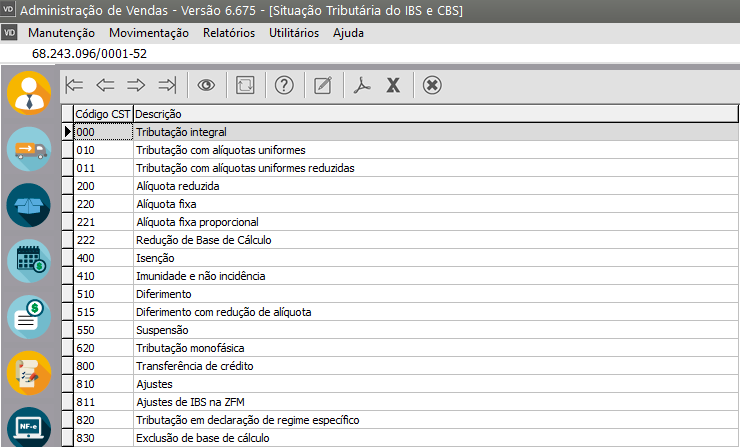The image size is (740, 447).
Task: Export to PDF icon
Action: [x=362, y=85]
